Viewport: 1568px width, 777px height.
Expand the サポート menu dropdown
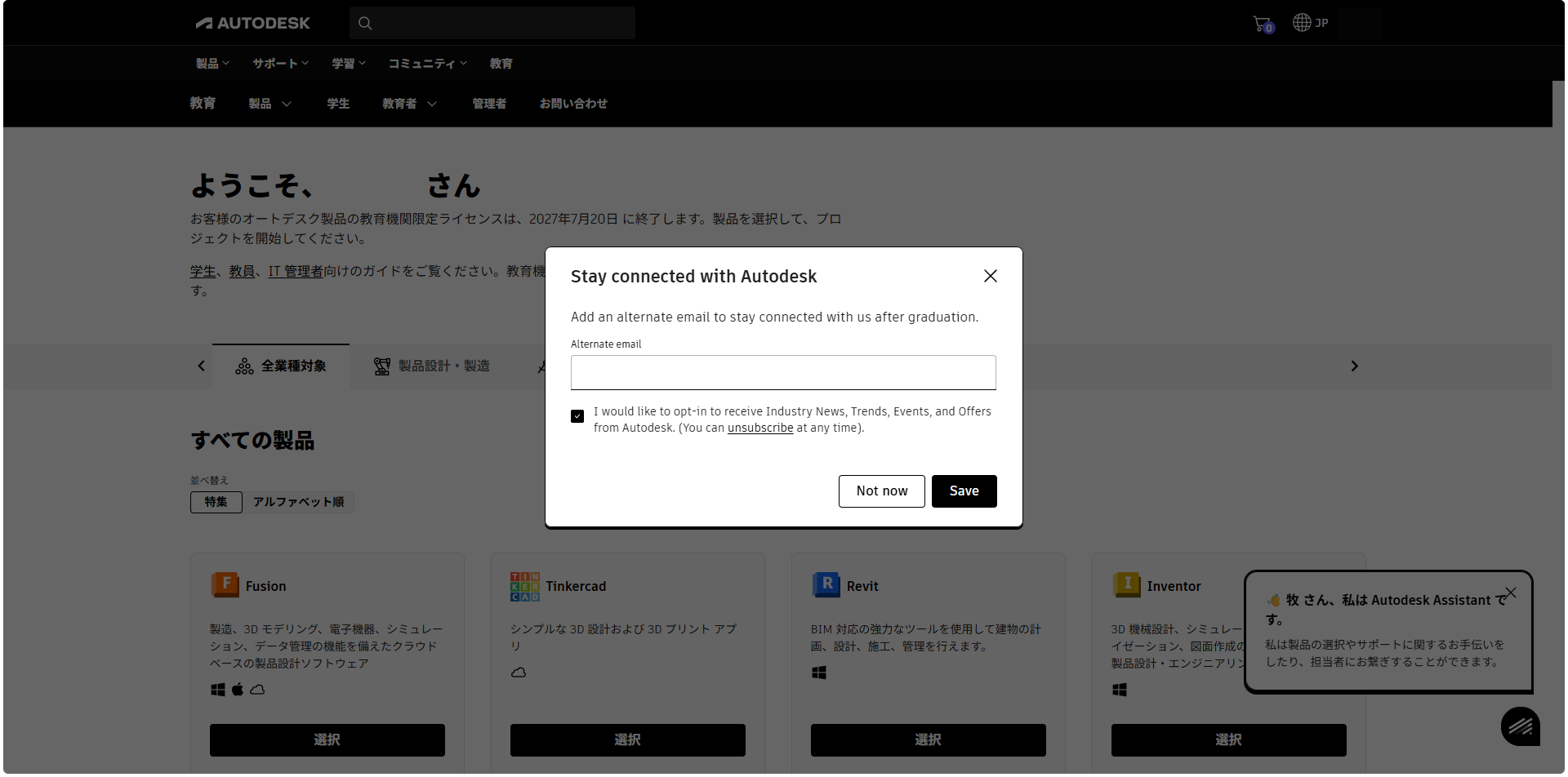point(280,64)
